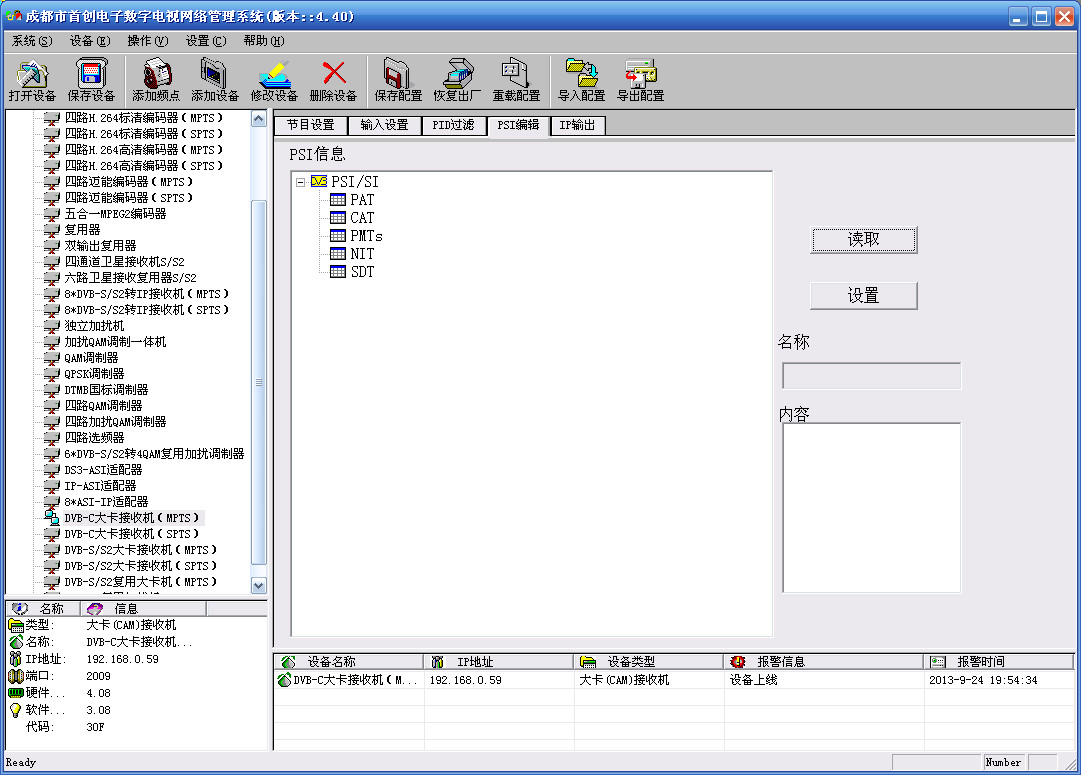Click the device tree vertical scrollbar thumb

(x=259, y=383)
